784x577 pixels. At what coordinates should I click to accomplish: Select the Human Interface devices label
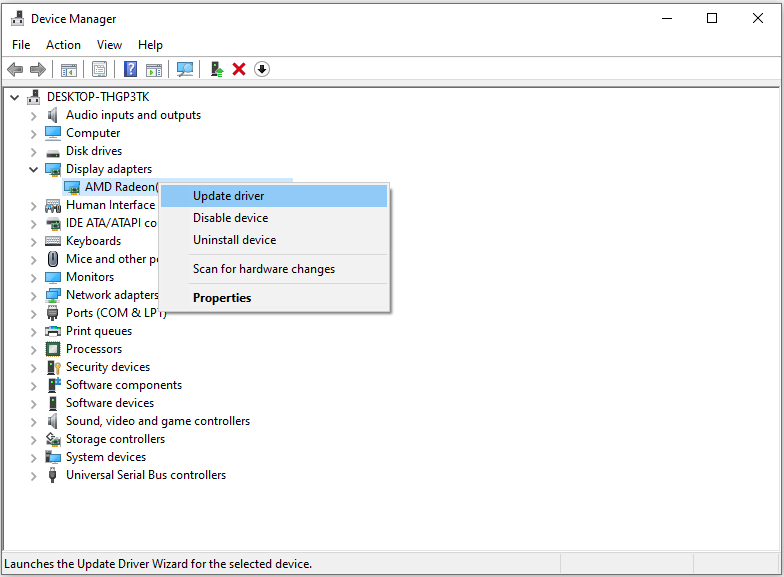[x=110, y=205]
